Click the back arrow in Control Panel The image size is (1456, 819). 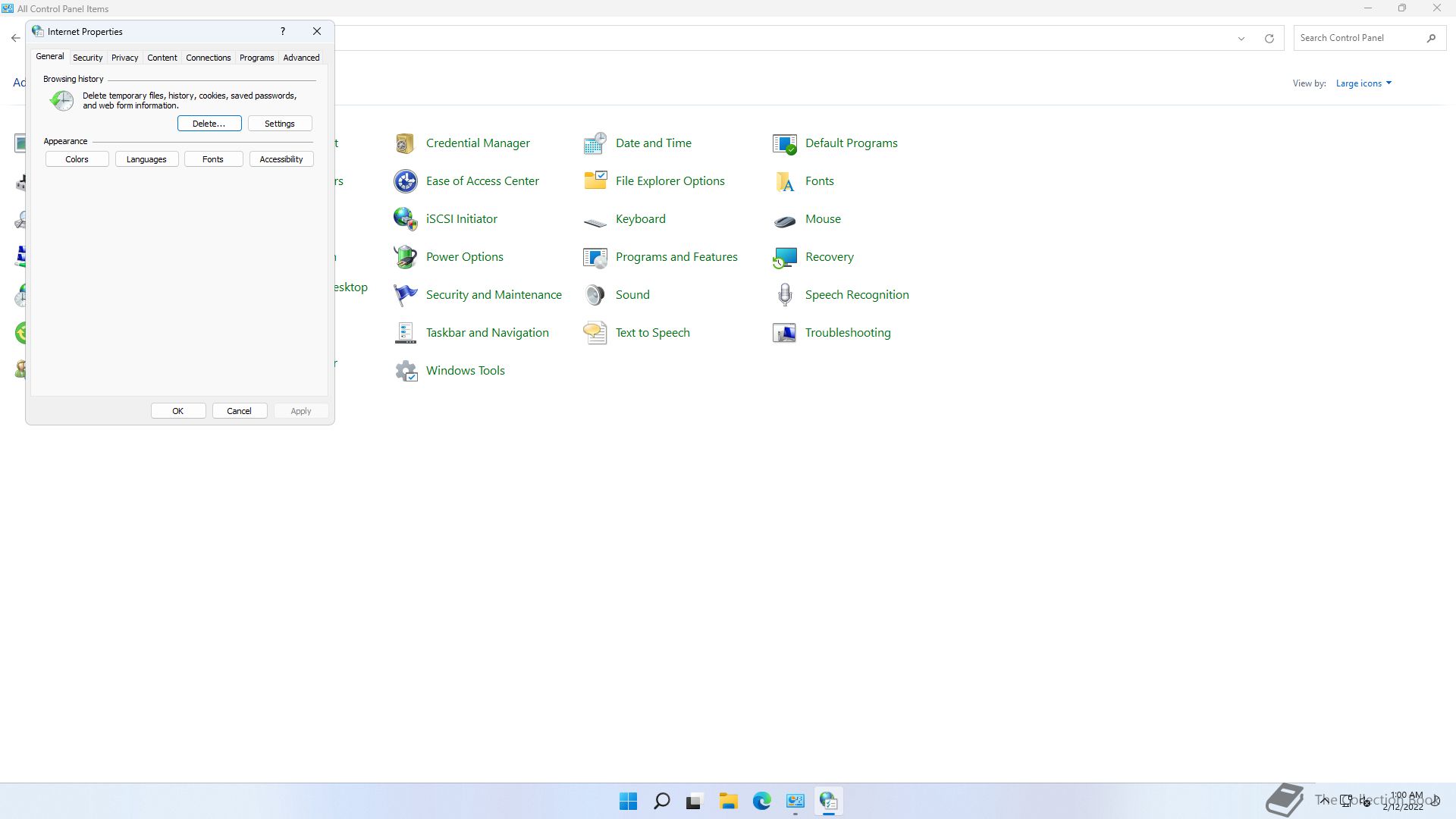(15, 38)
